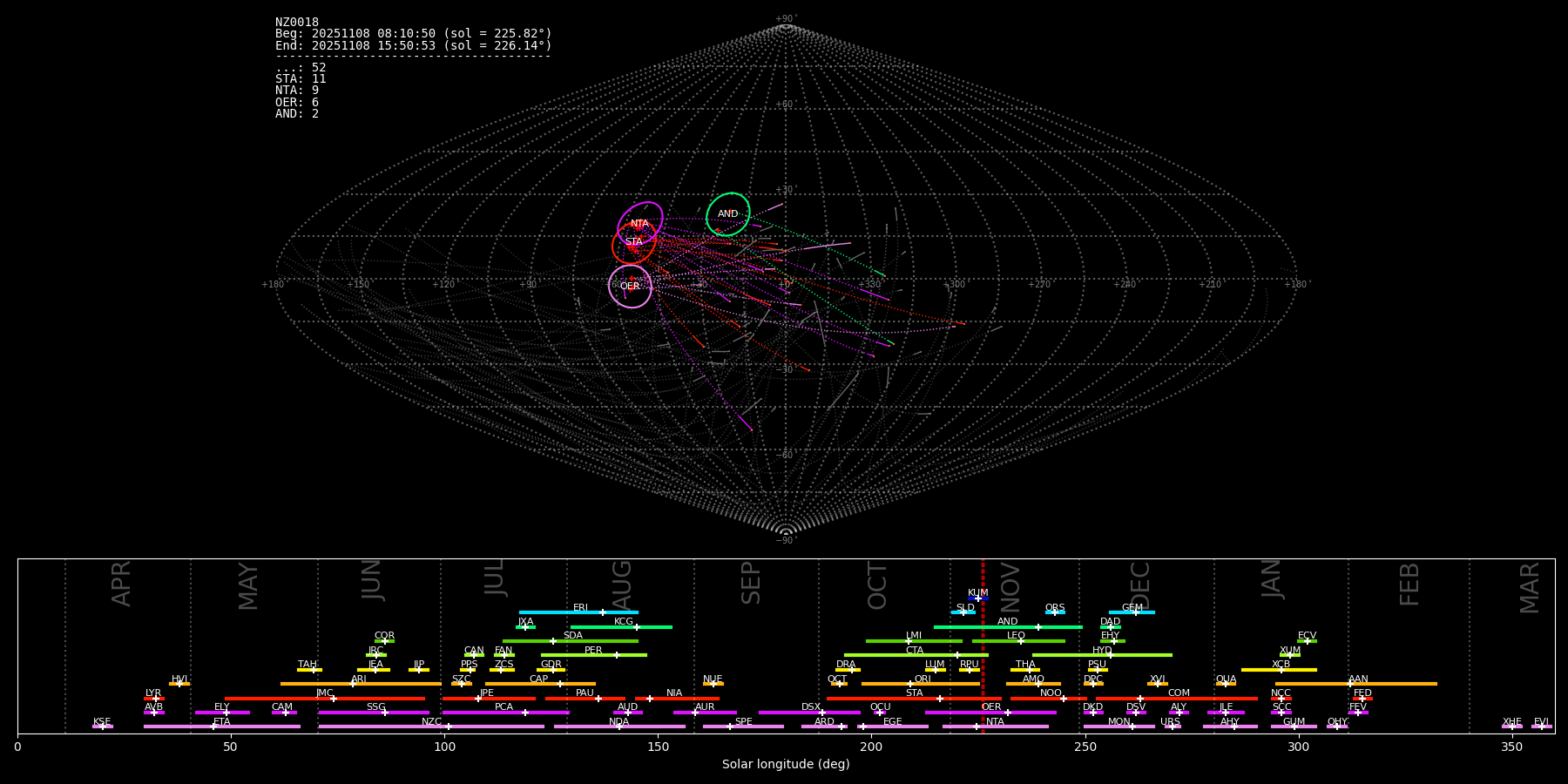This screenshot has width=1568, height=784.
Task: Click the LEO shower label in the timeline
Action: coord(1017,636)
